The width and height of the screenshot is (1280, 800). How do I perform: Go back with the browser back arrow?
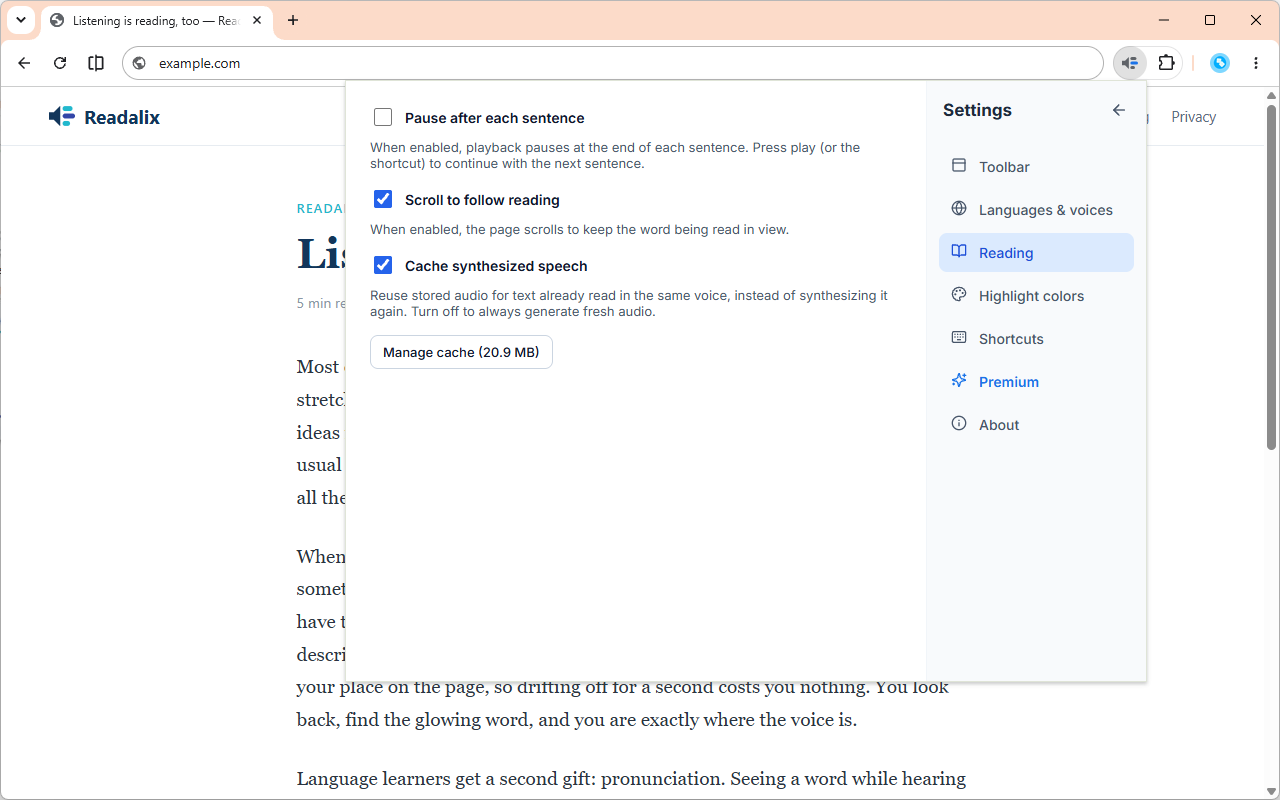pyautogui.click(x=24, y=63)
